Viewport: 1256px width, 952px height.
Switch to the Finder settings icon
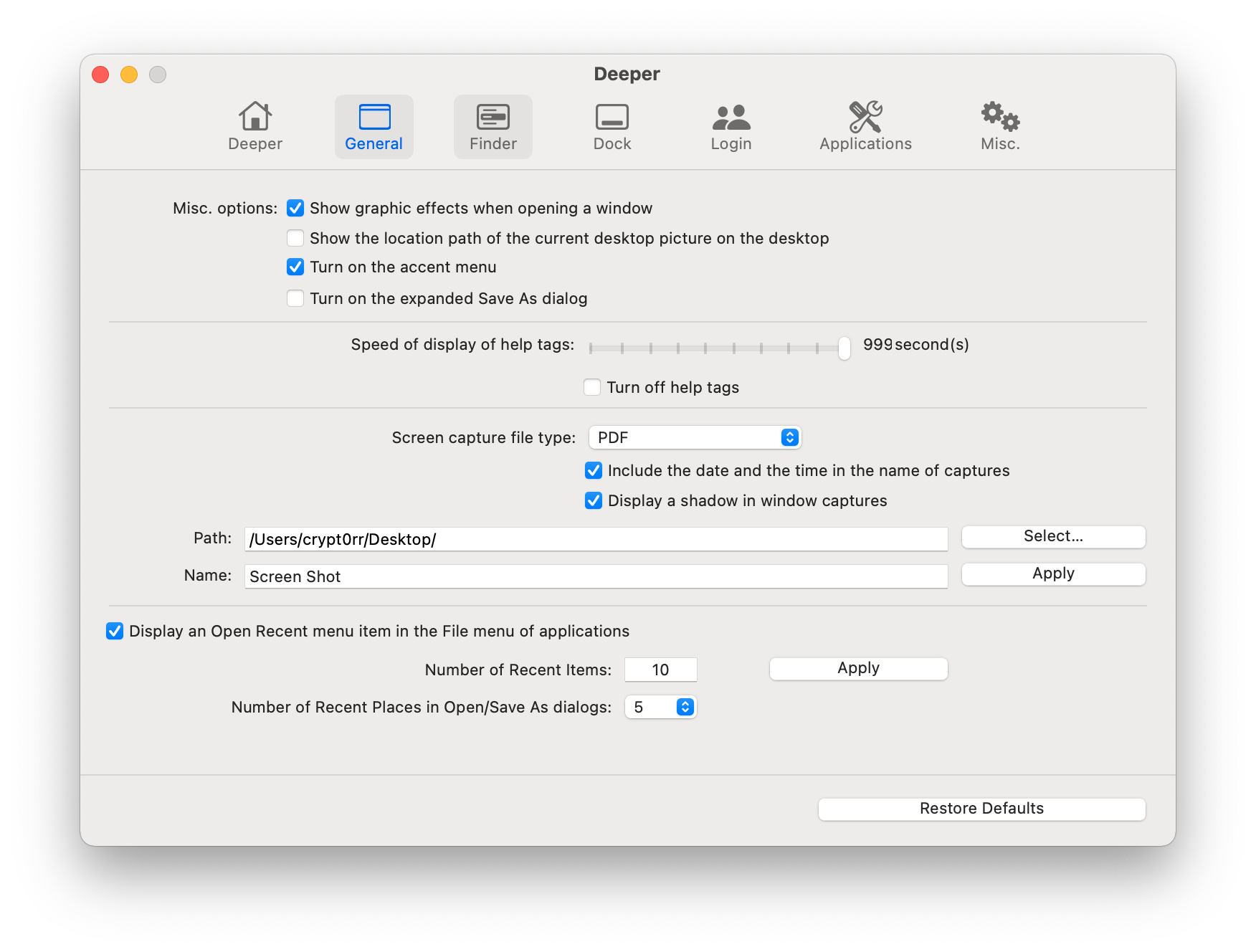coord(493,117)
